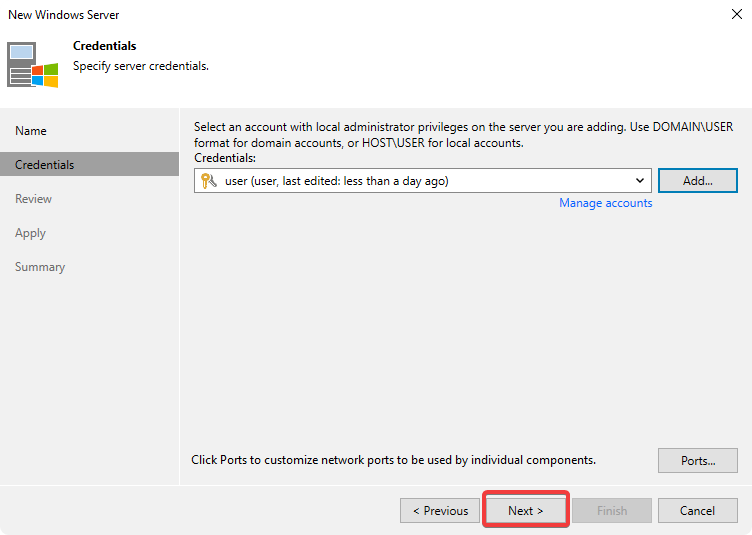Switch to the Summary step in the sidebar

[40, 267]
